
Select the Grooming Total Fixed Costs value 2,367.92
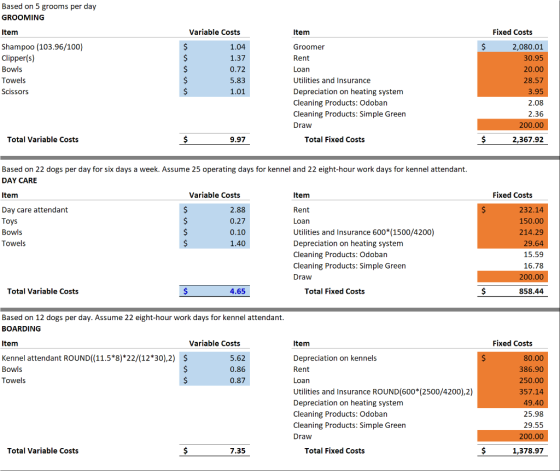(512, 139)
